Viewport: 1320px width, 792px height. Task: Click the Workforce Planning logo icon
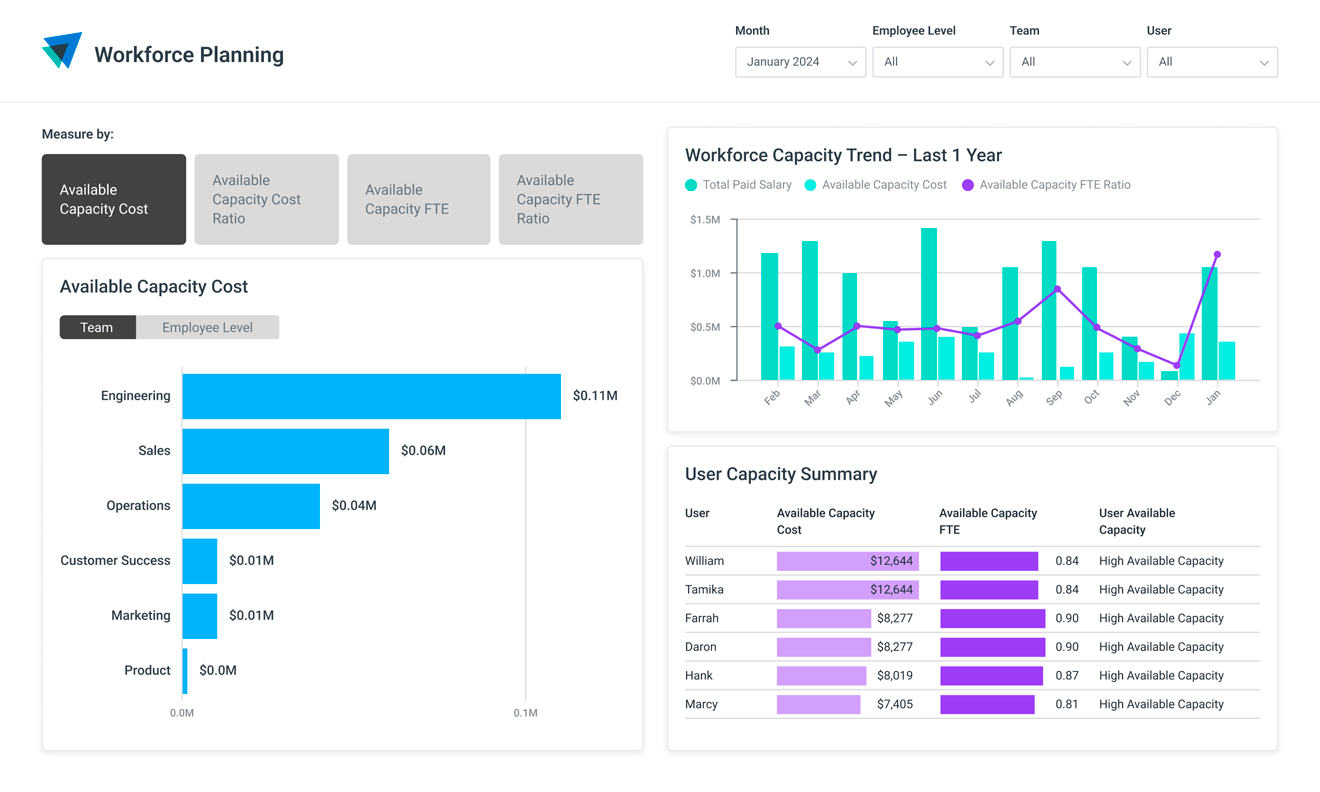(61, 49)
